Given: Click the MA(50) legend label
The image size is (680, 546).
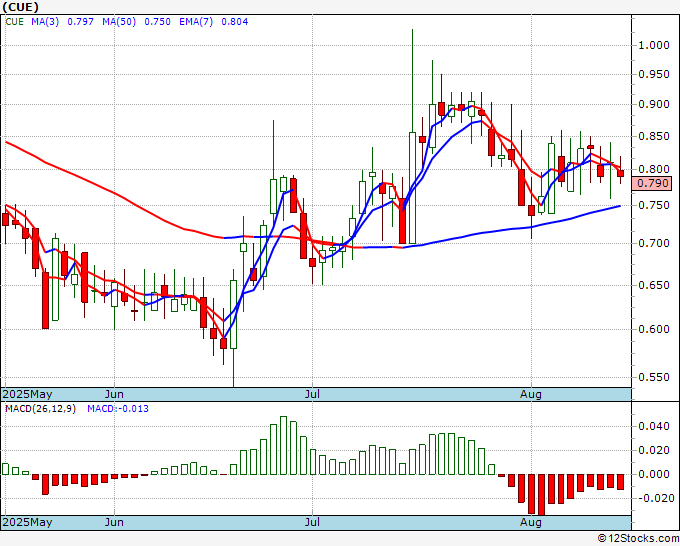Looking at the screenshot, I should (x=119, y=22).
